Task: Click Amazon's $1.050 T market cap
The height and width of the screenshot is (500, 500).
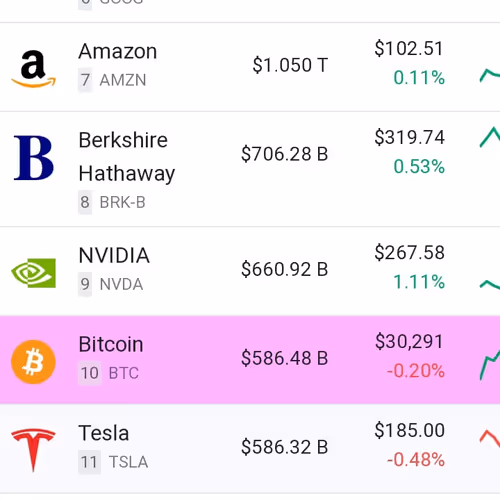Action: point(290,65)
